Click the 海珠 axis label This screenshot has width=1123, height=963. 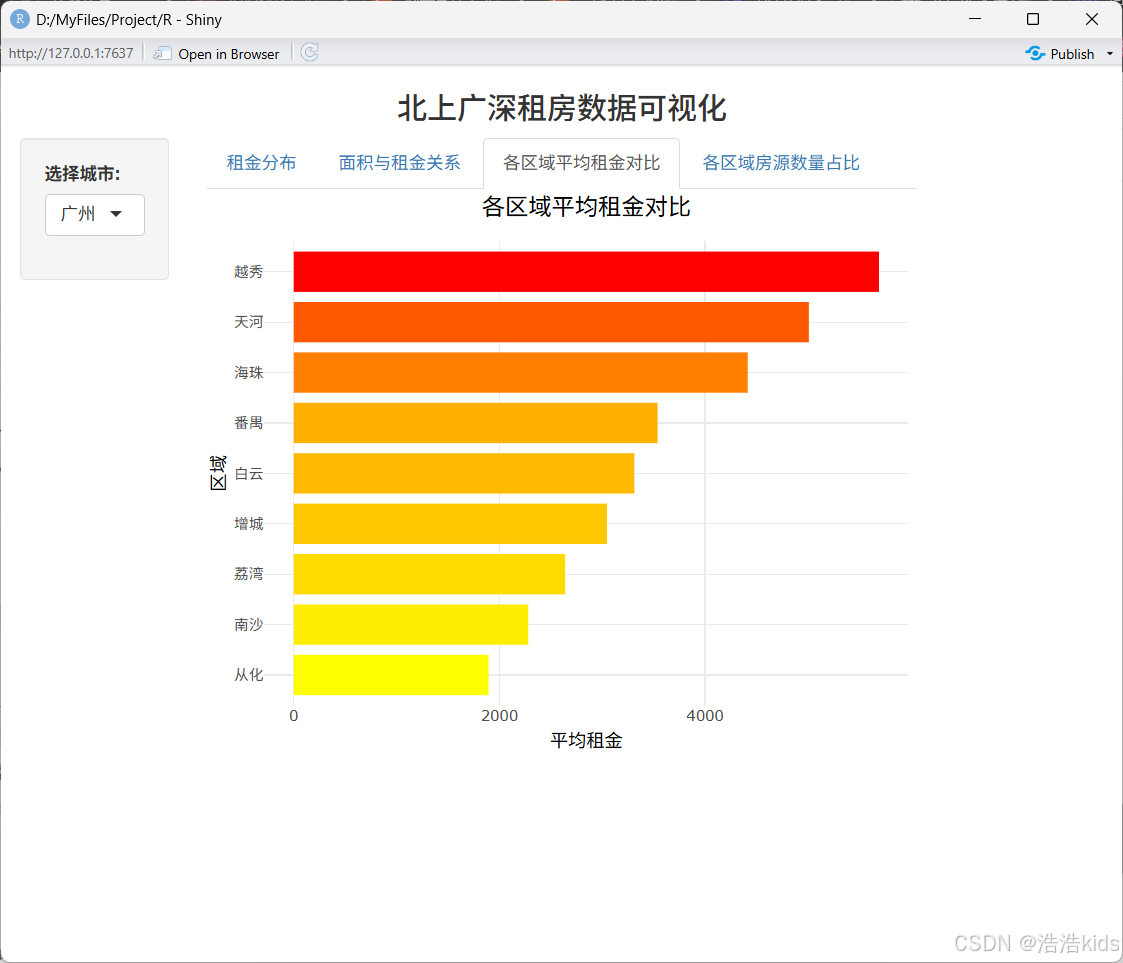point(249,372)
